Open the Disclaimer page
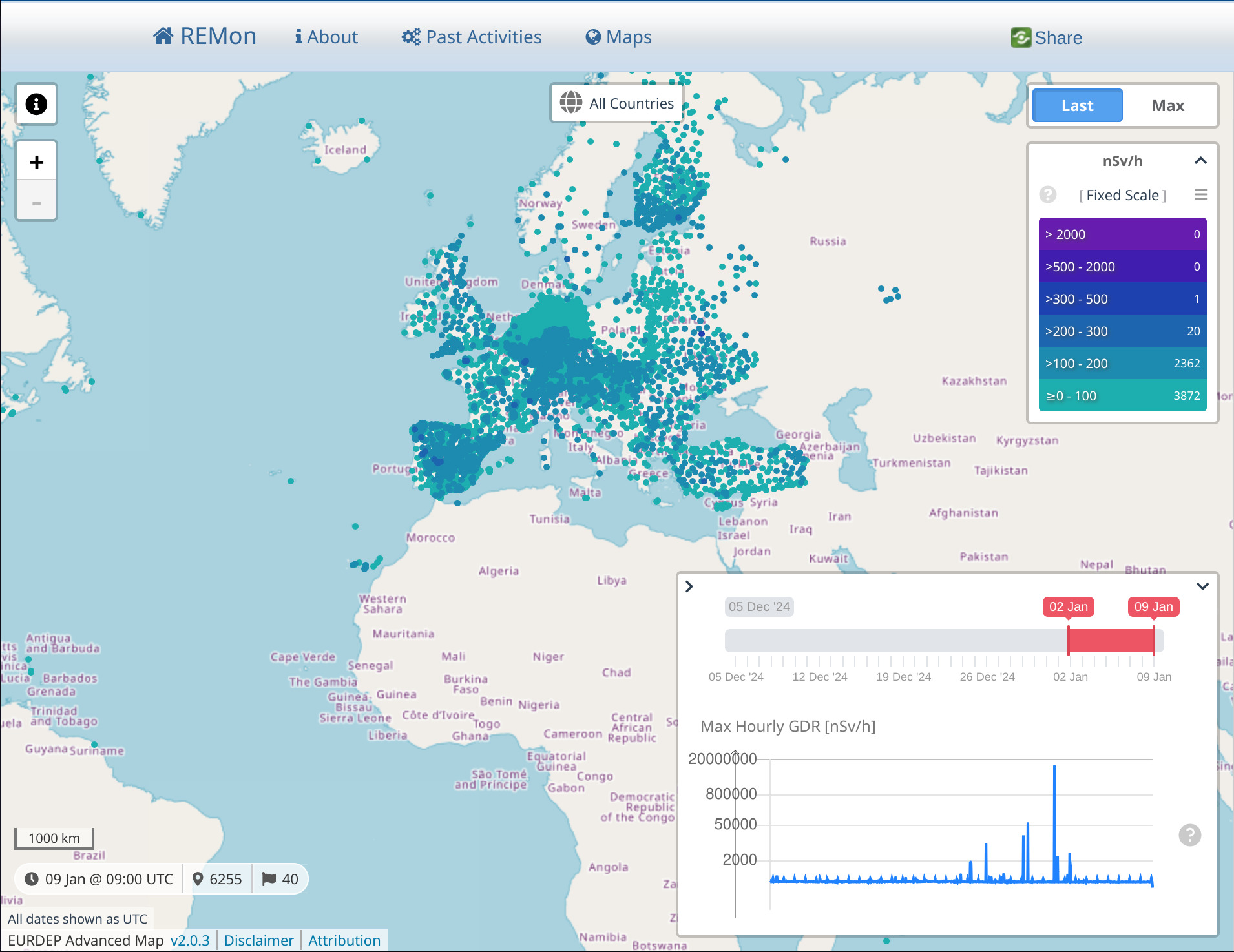Screen dimensions: 1234x952 (258, 940)
